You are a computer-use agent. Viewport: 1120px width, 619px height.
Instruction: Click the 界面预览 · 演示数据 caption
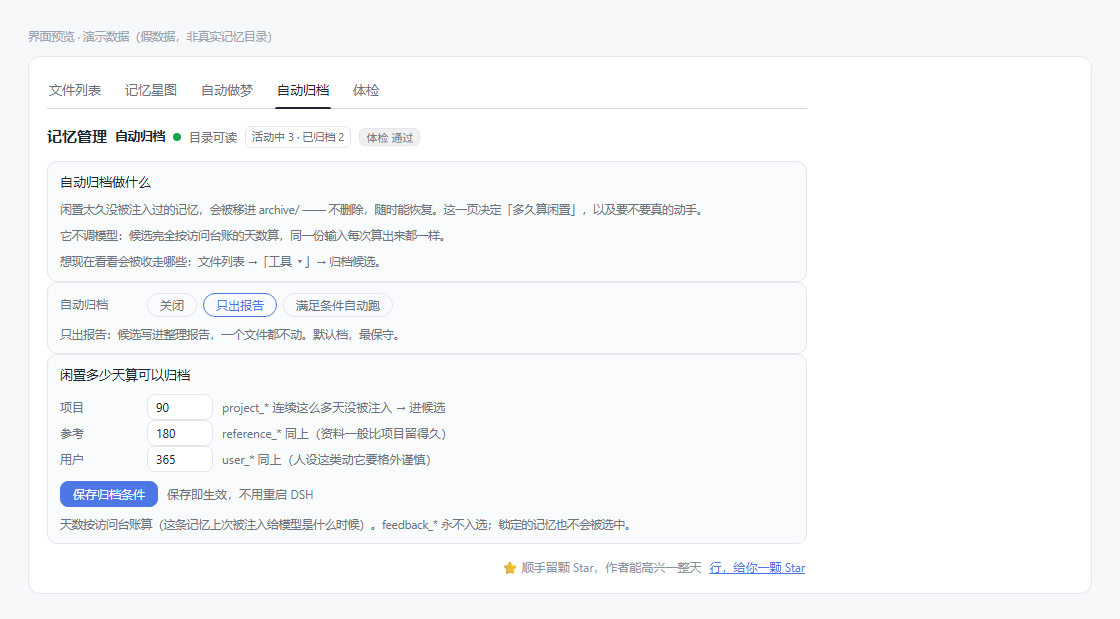(150, 36)
